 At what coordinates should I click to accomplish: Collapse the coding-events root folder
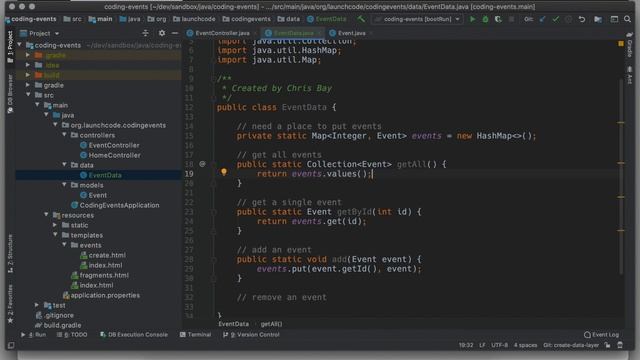pos(19,45)
